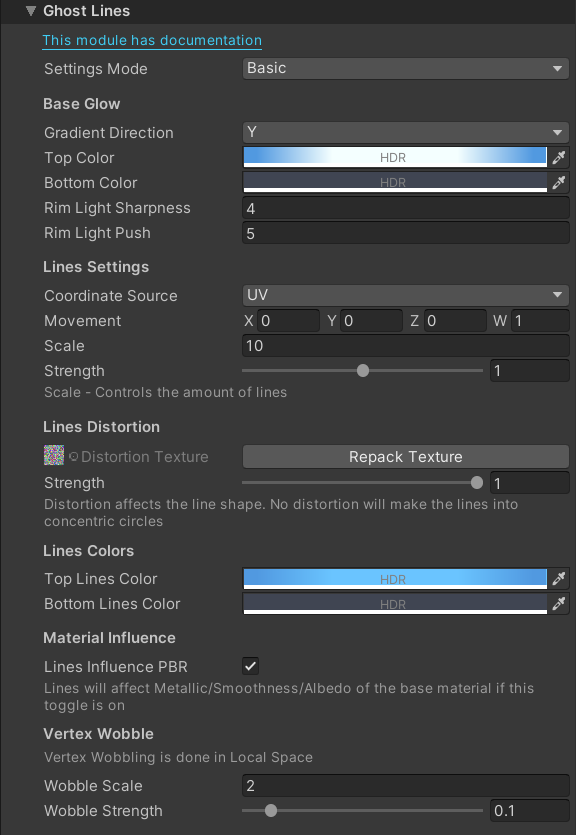Select the Rim Light Sharpness value field
The image size is (576, 835).
coord(404,207)
